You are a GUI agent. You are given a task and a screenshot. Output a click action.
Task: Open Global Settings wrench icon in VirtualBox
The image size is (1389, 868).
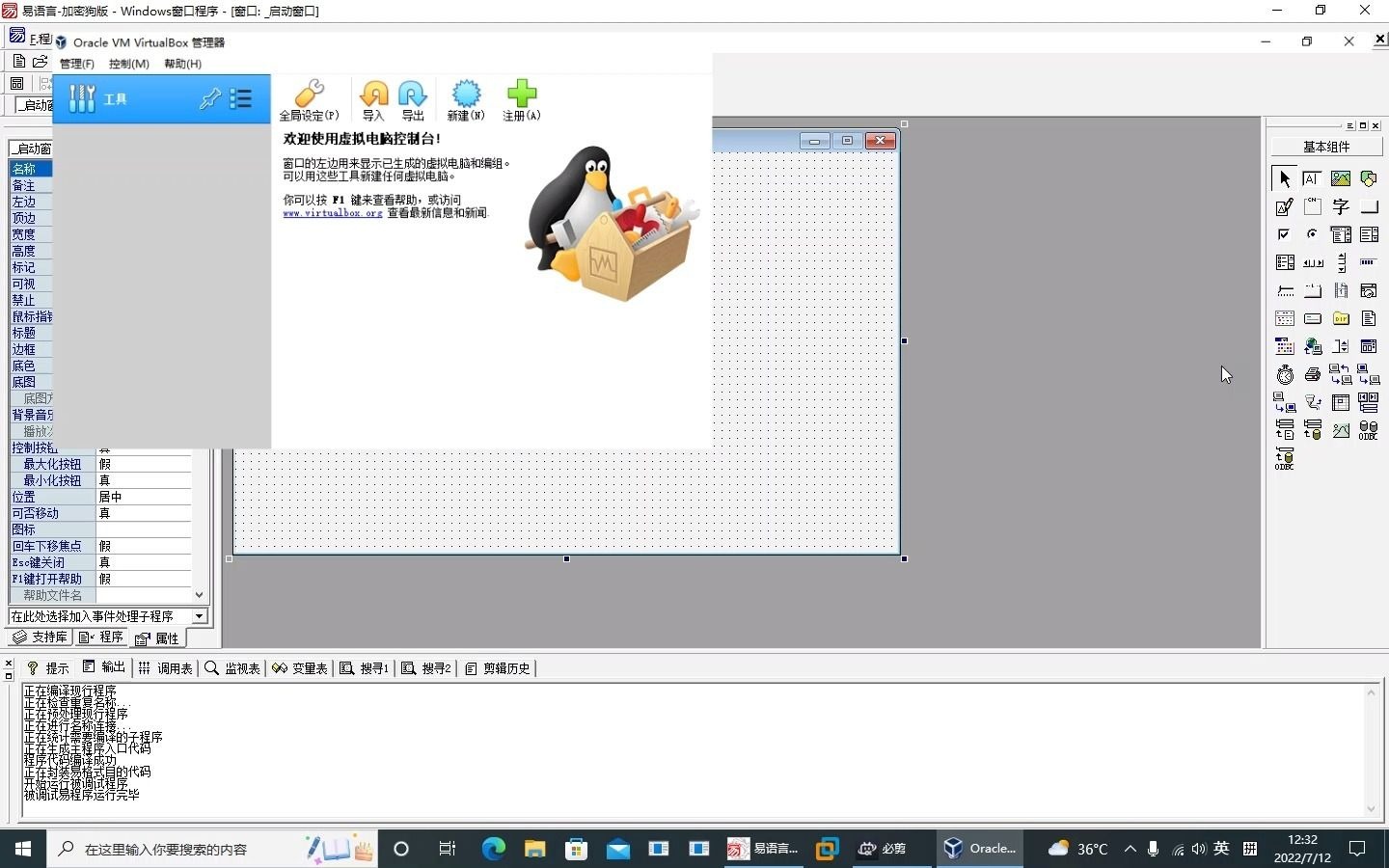[309, 99]
